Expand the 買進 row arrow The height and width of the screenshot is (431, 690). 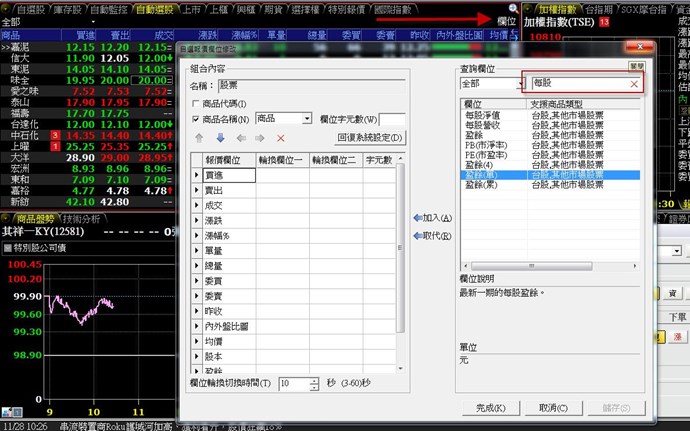(x=196, y=175)
